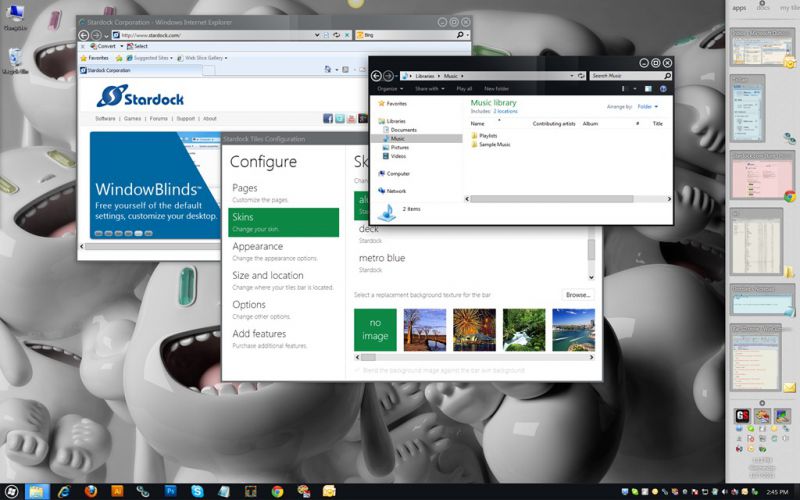Open the Organize dropdown in Explorer

(x=391, y=89)
